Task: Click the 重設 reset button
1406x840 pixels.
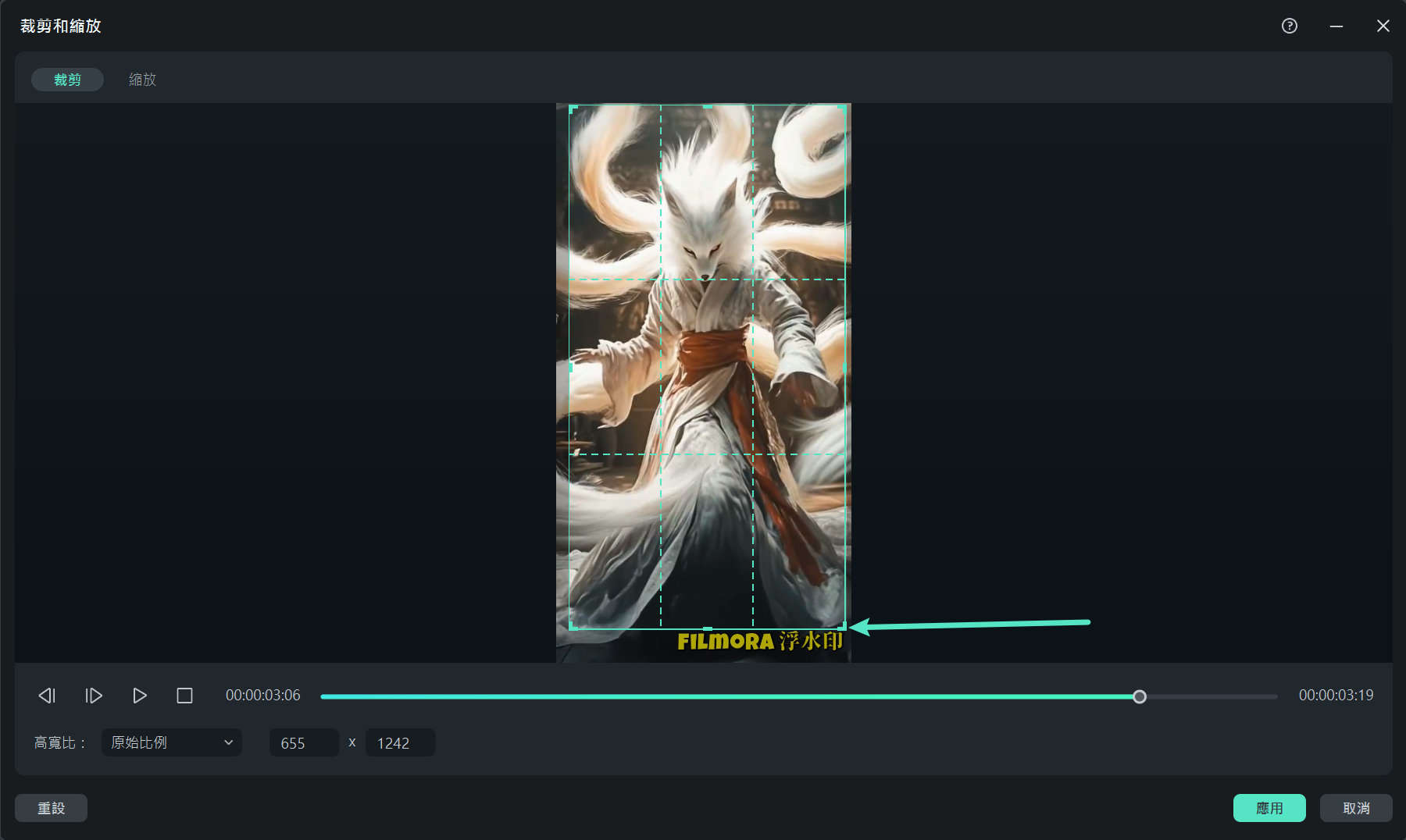Action: (52, 808)
